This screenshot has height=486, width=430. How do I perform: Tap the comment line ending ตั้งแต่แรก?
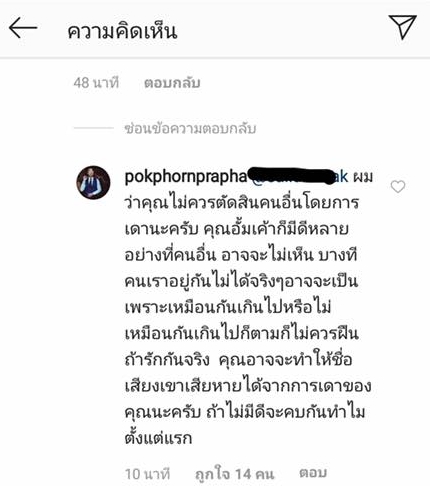158,438
